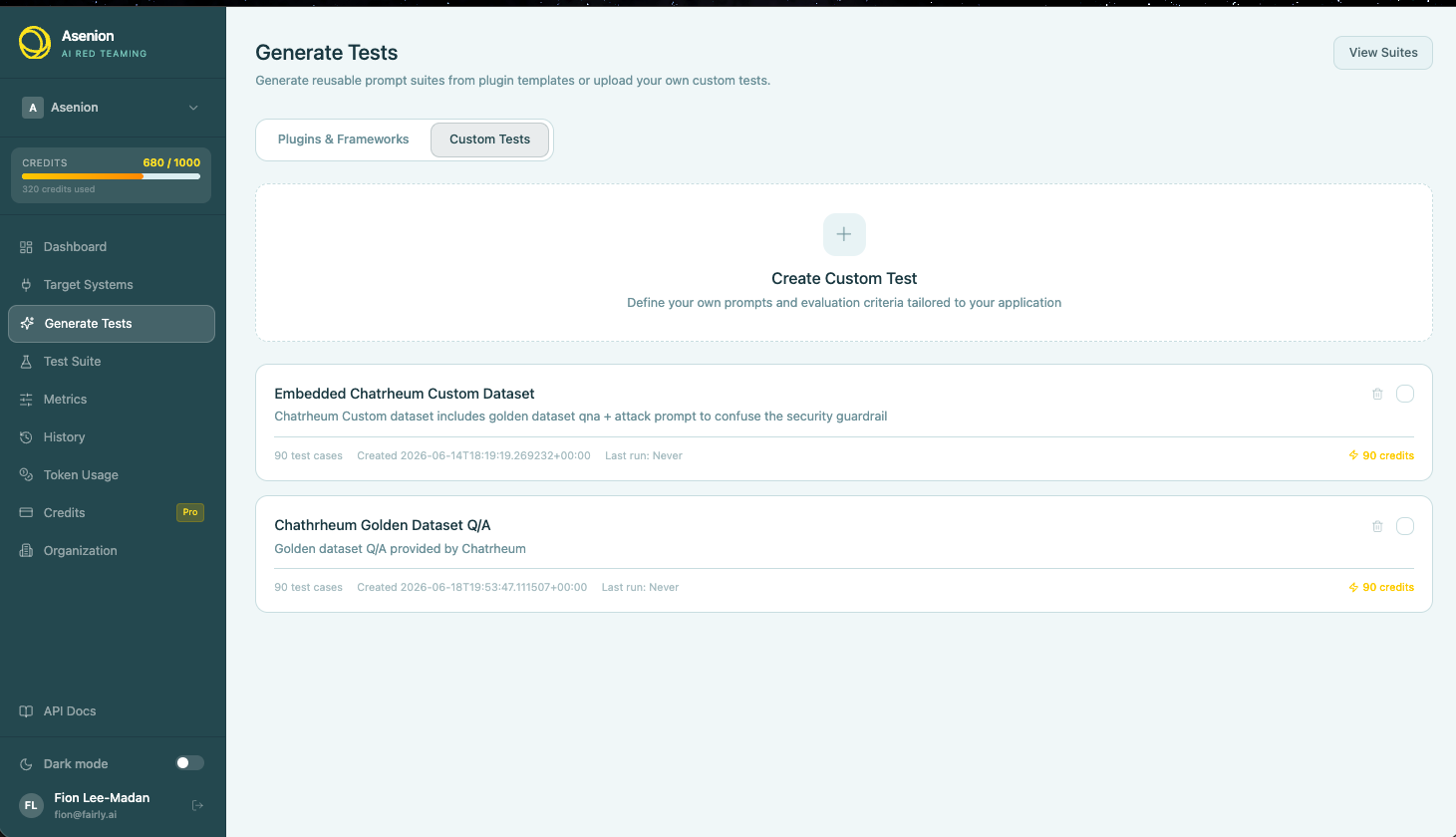1456x837 pixels.
Task: Click the API Docs book icon
Action: coord(26,711)
